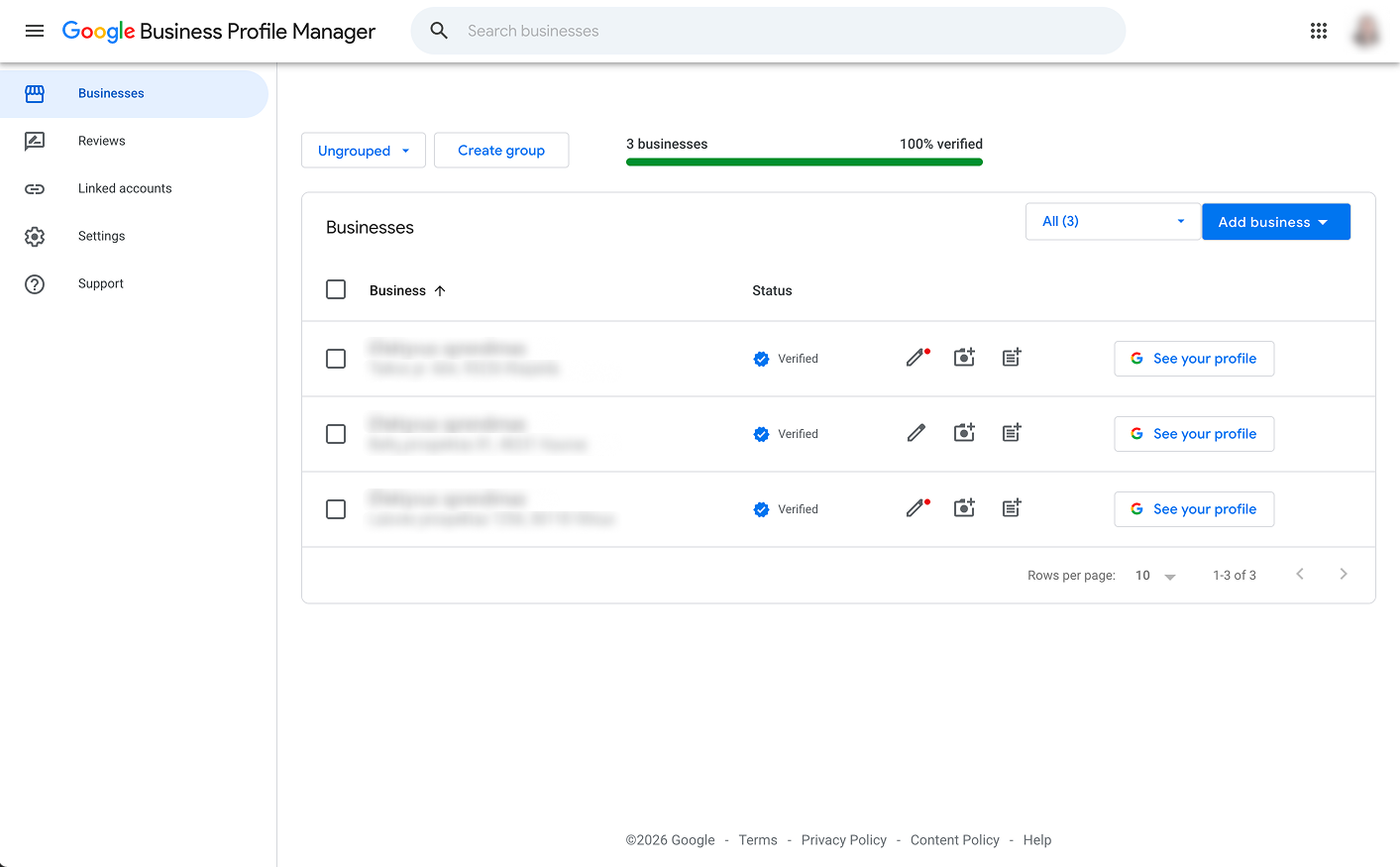The height and width of the screenshot is (867, 1400).
Task: Open the hamburger main menu
Action: 35,31
